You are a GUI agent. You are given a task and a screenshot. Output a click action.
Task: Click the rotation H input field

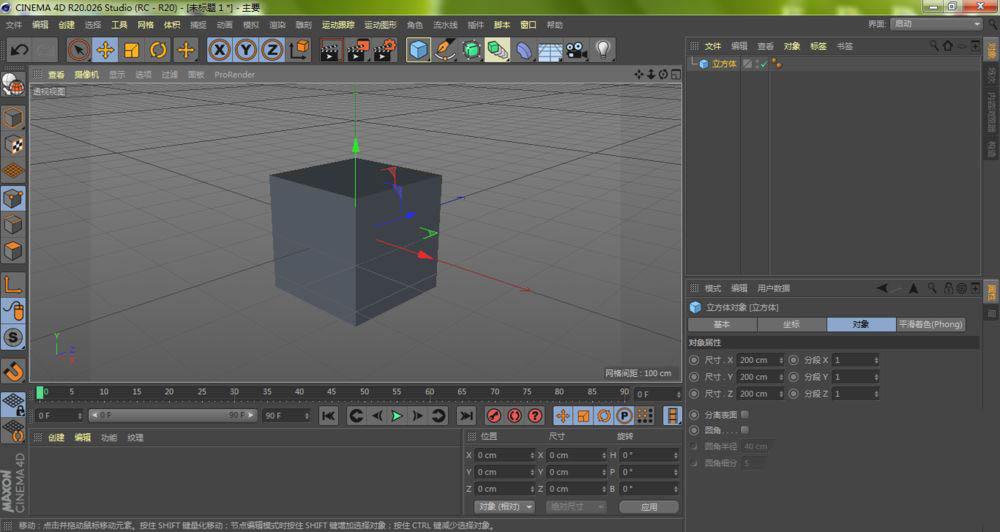[649, 455]
